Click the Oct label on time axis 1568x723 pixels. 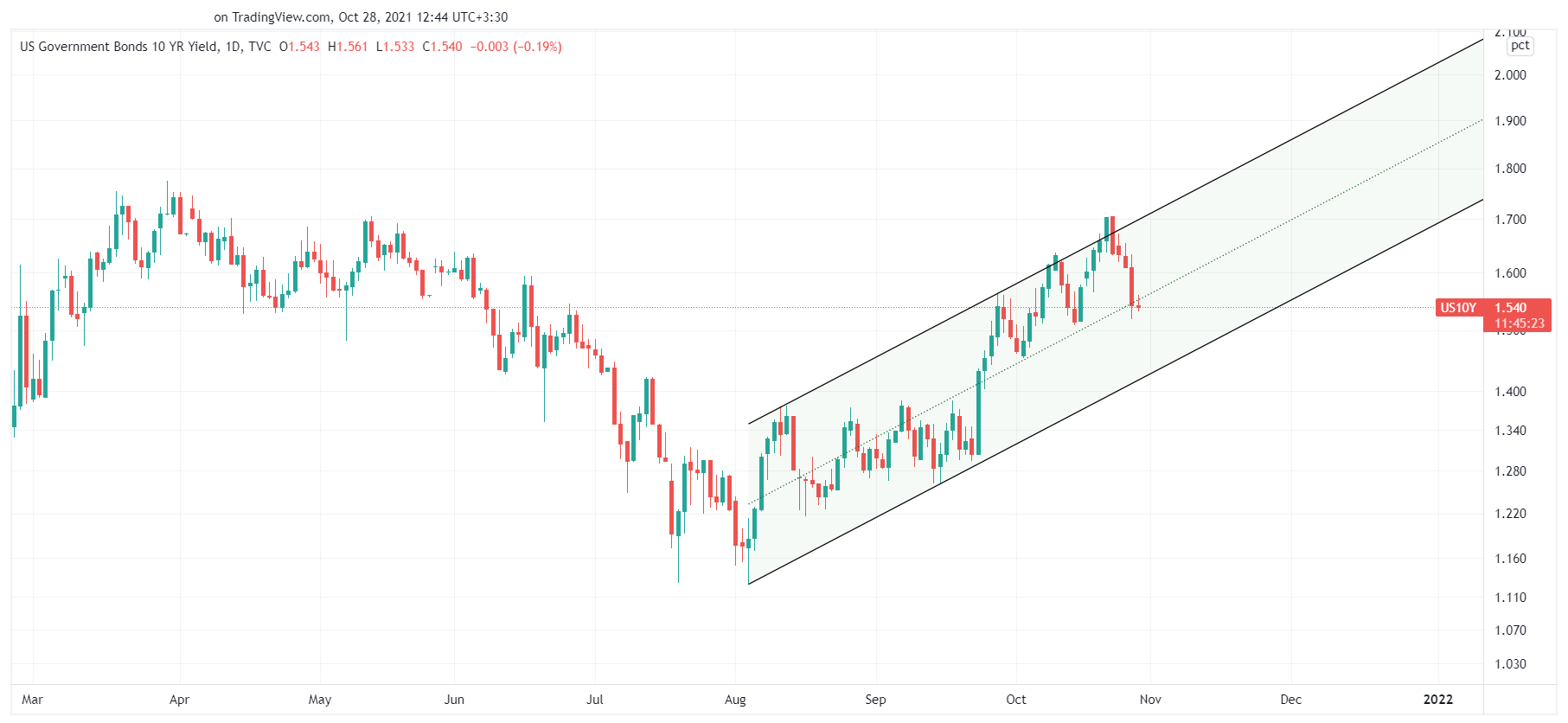1016,700
